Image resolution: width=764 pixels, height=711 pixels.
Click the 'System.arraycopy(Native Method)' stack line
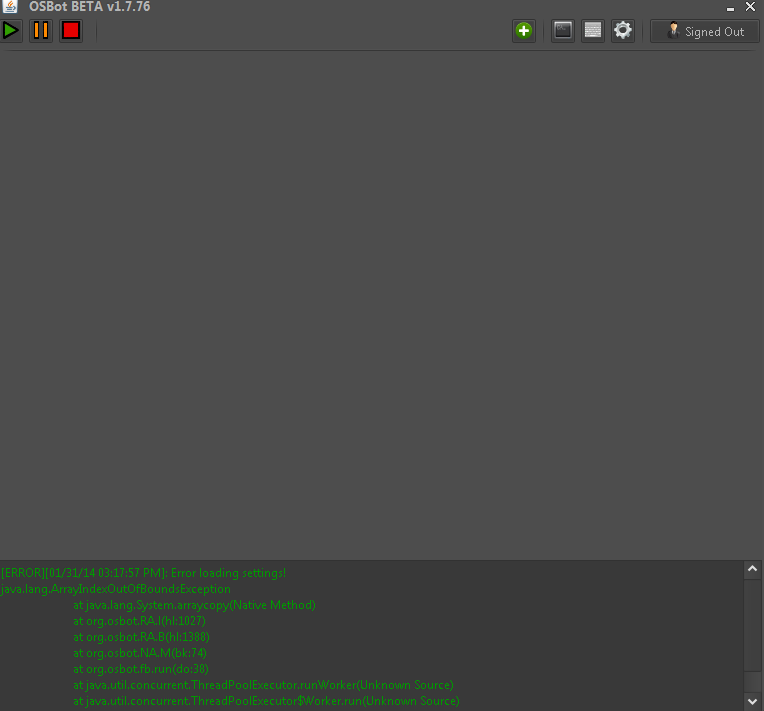tap(194, 605)
